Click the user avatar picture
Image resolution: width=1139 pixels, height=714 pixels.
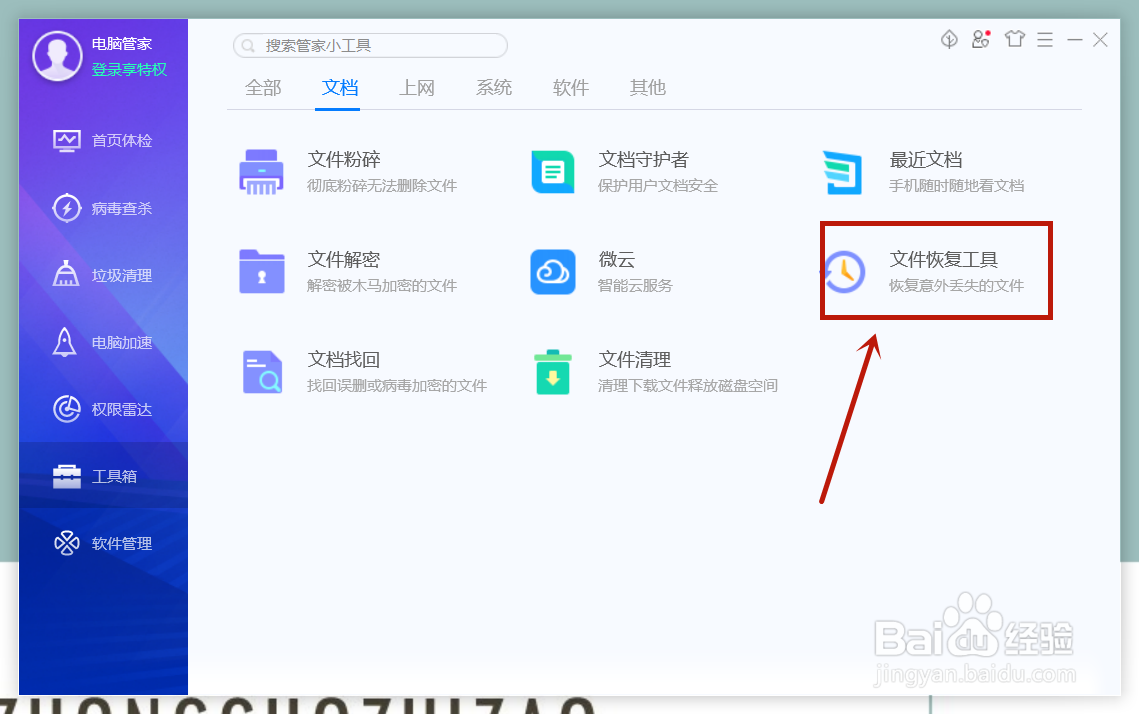(57, 56)
